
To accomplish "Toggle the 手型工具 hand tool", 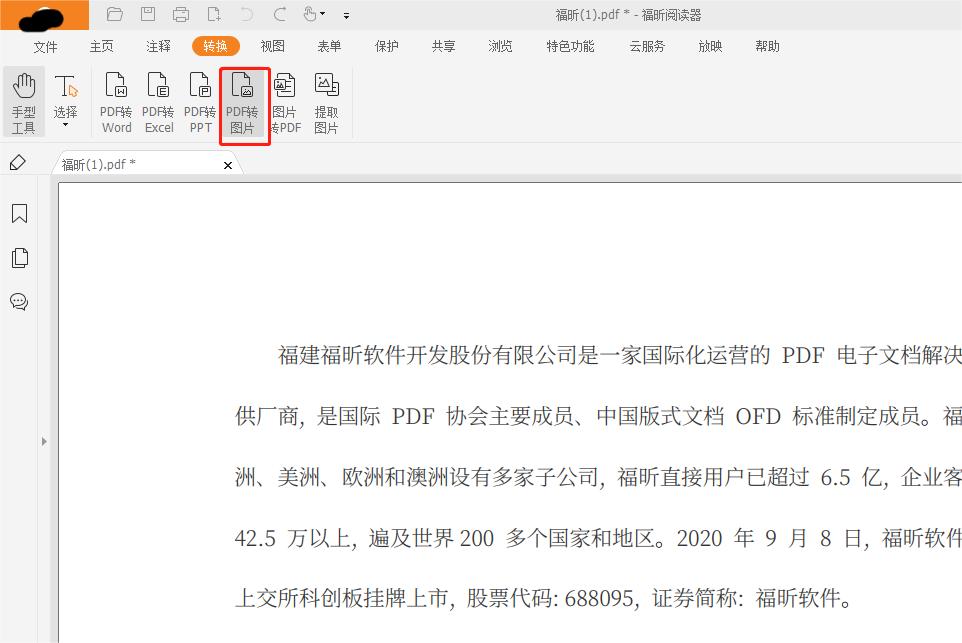I will pyautogui.click(x=23, y=100).
